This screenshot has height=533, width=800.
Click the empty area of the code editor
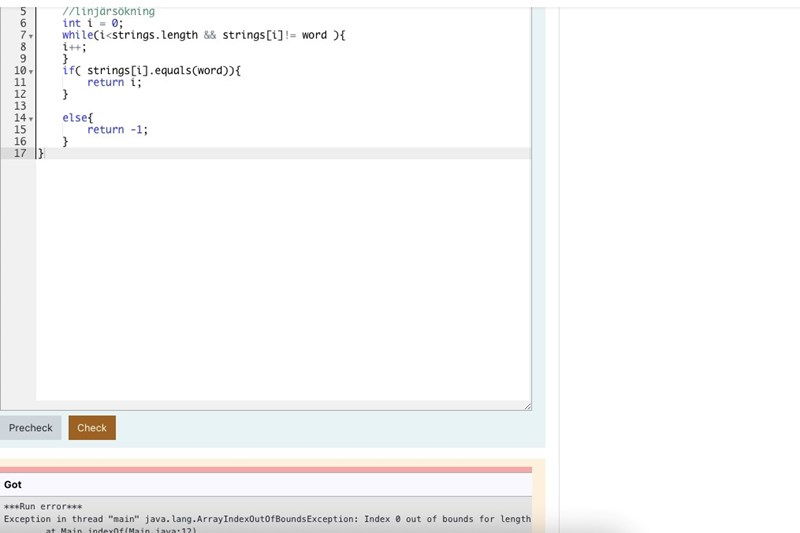(280, 280)
